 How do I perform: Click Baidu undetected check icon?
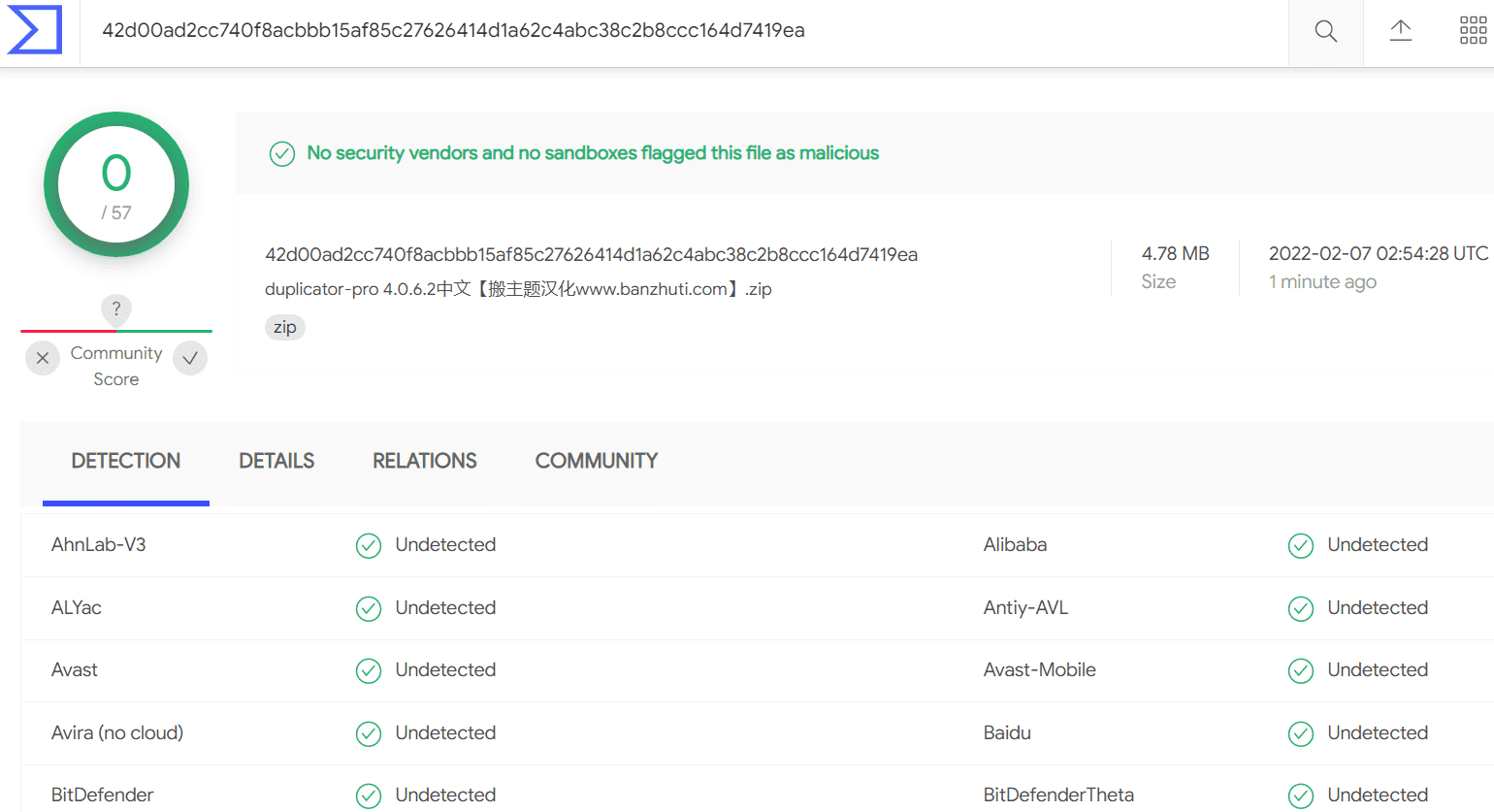(1301, 734)
